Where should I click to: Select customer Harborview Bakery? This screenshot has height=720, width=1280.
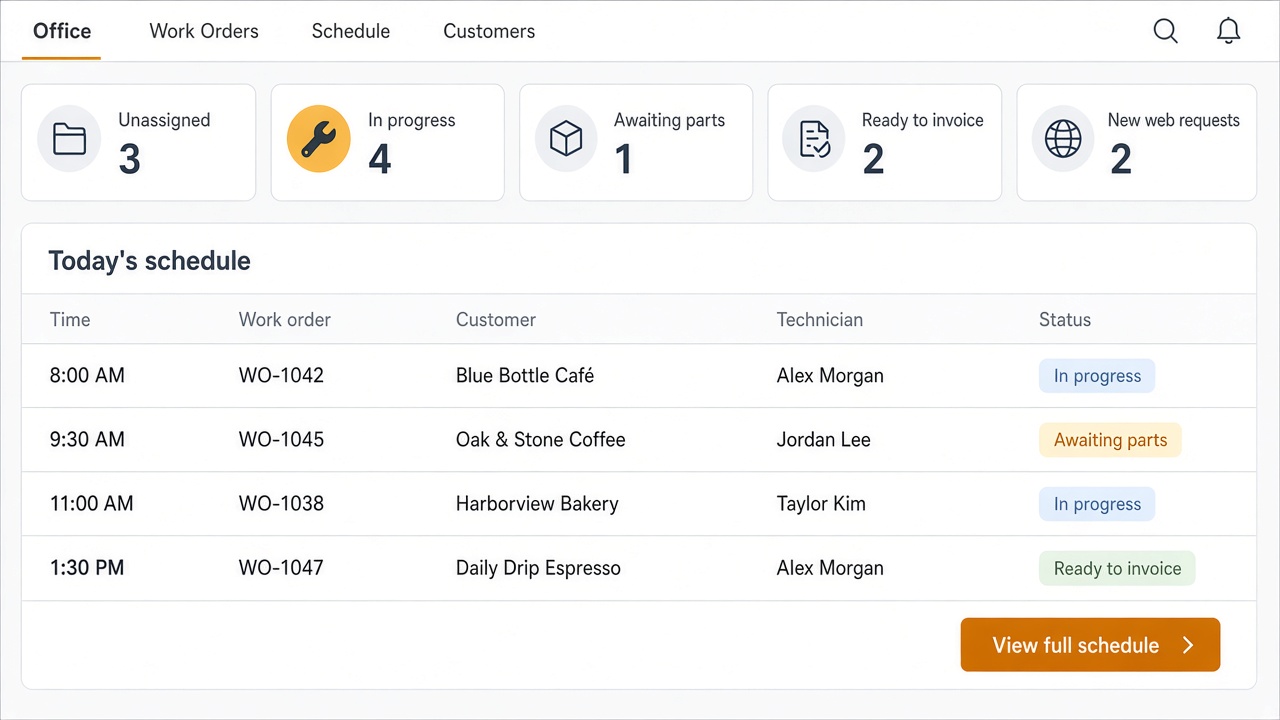[537, 504]
